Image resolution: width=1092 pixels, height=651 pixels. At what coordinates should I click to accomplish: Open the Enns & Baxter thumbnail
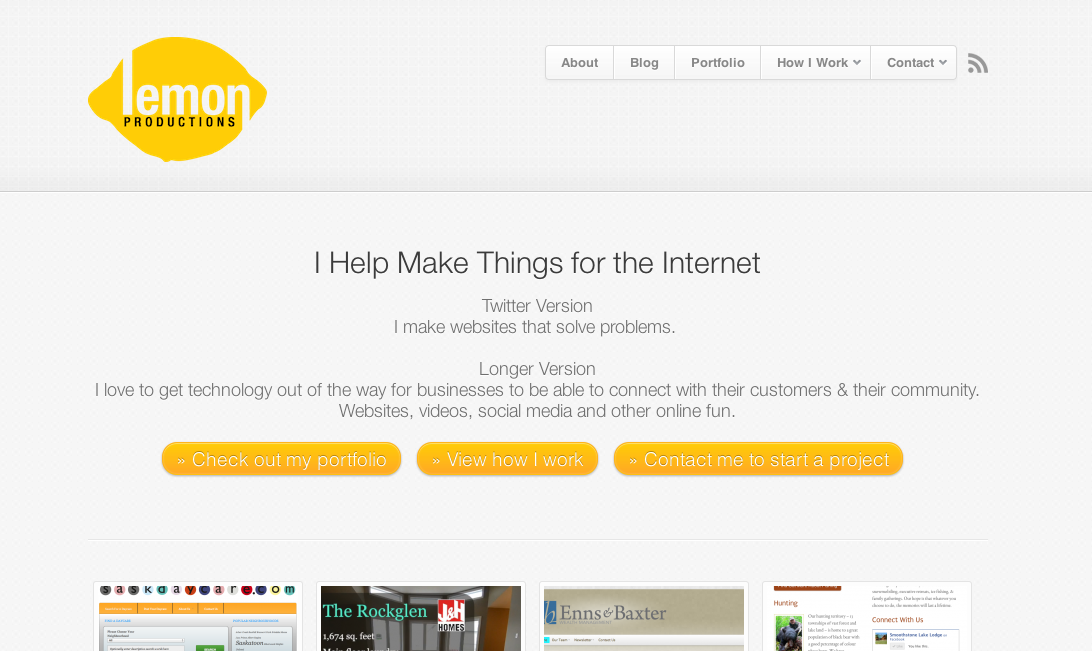click(x=644, y=618)
